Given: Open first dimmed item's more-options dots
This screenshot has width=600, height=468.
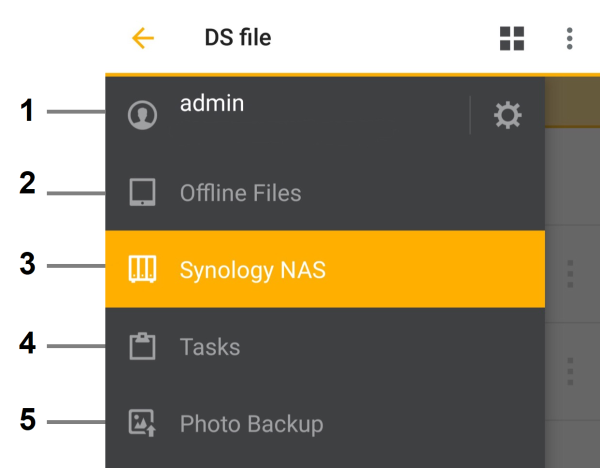Looking at the screenshot, I should 570,274.
